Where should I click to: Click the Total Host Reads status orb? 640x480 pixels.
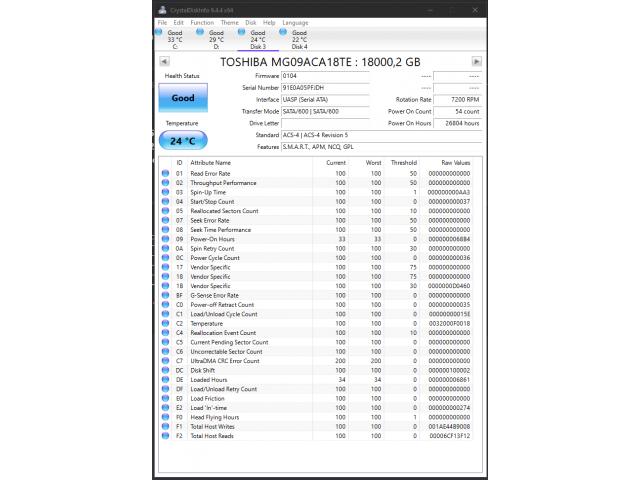[x=165, y=436]
